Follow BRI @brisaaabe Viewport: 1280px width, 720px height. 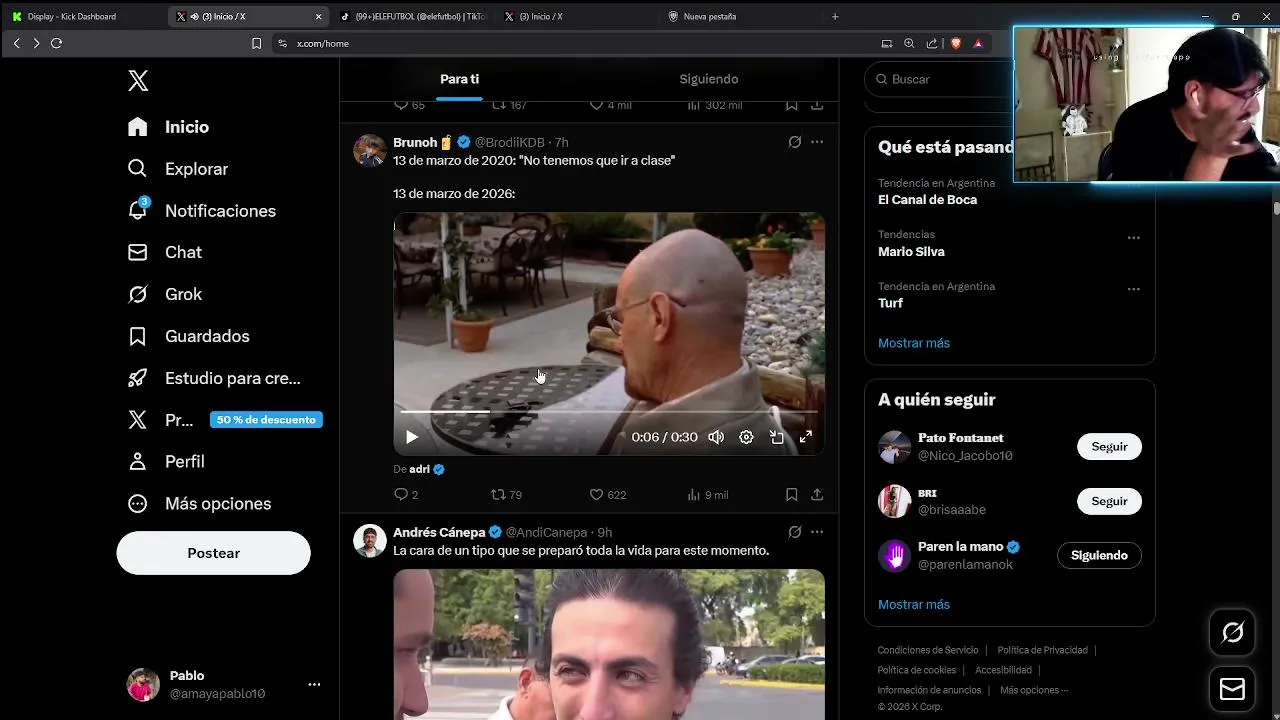point(1109,501)
